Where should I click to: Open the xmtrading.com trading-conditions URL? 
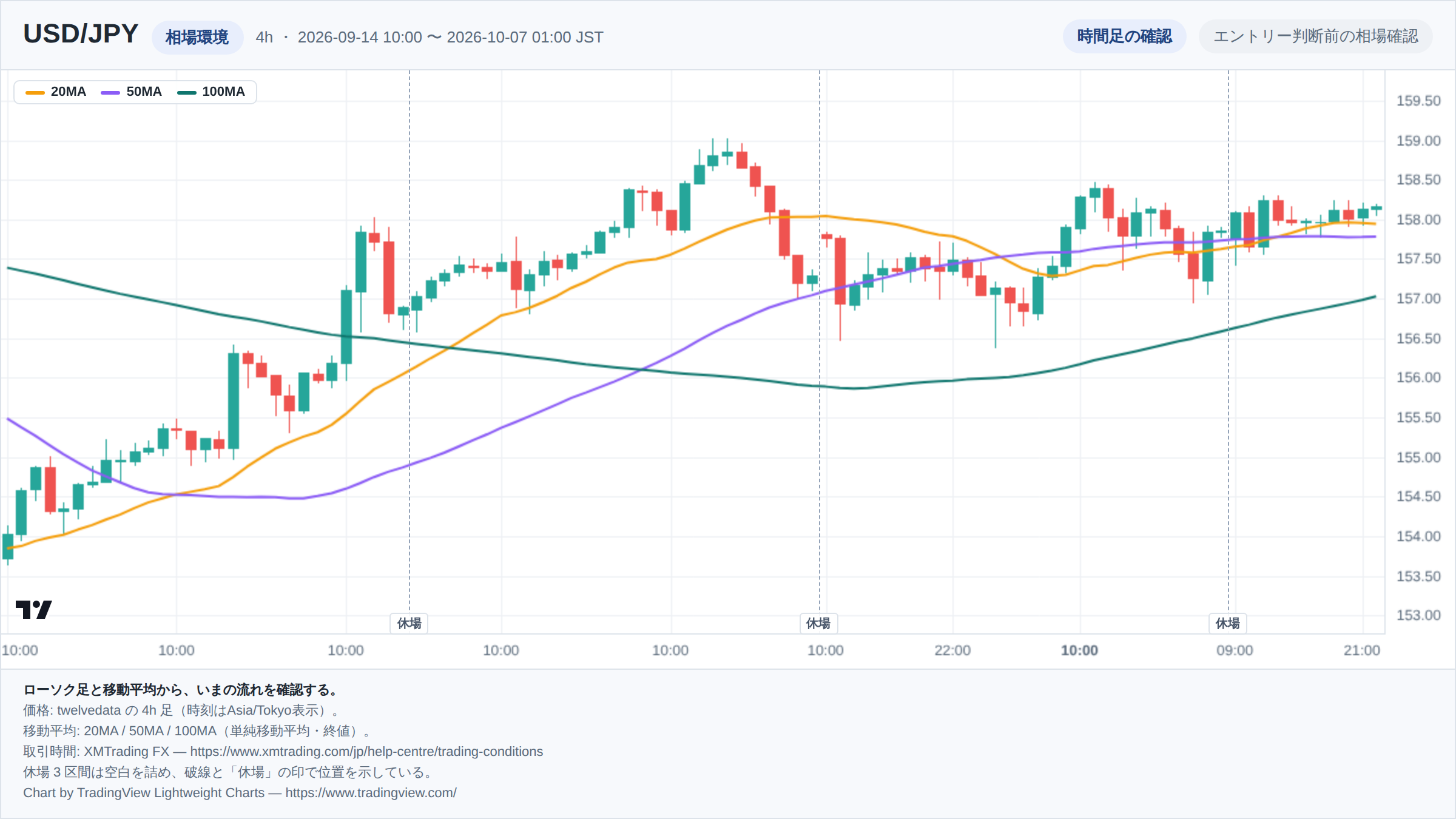coord(366,752)
